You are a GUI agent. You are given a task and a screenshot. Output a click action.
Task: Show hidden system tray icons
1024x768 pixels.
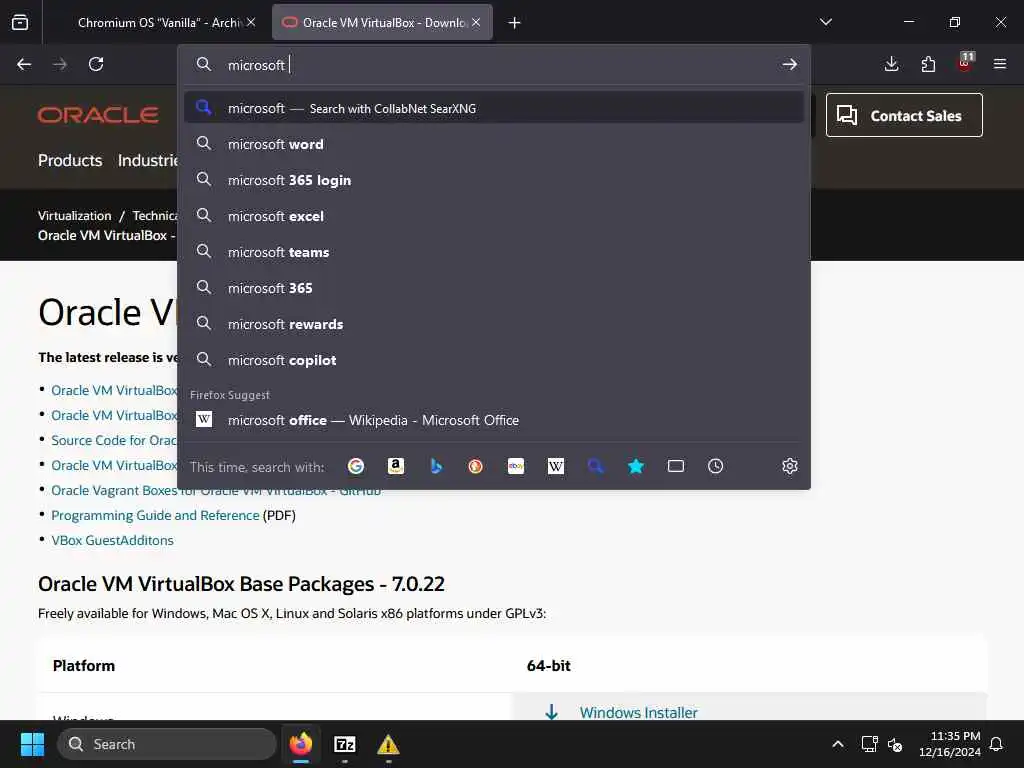(x=838, y=744)
